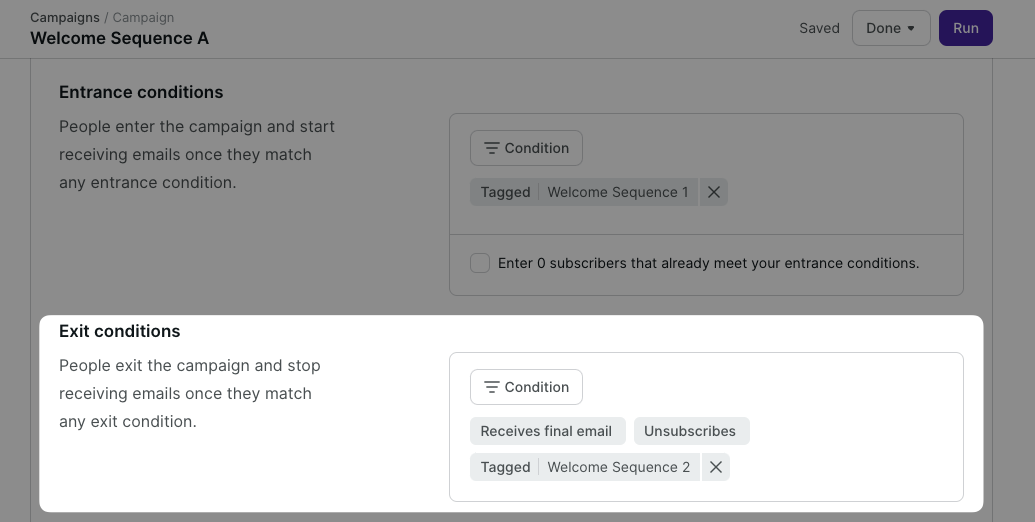Image resolution: width=1035 pixels, height=522 pixels.
Task: Go back to Campaigns via breadcrumb
Action: pyautogui.click(x=65, y=18)
